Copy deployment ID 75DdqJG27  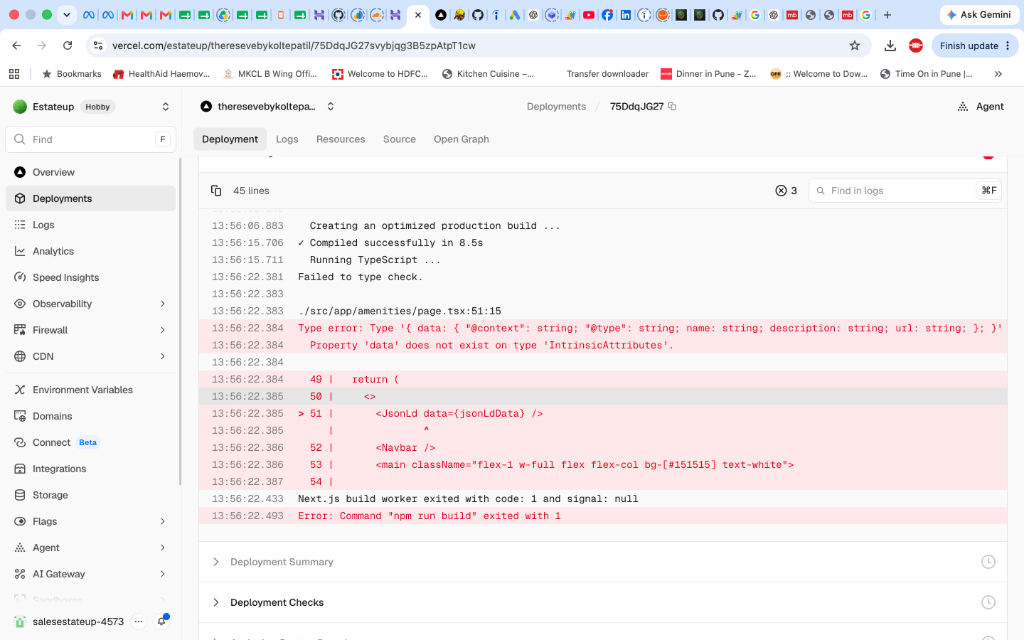(672, 106)
